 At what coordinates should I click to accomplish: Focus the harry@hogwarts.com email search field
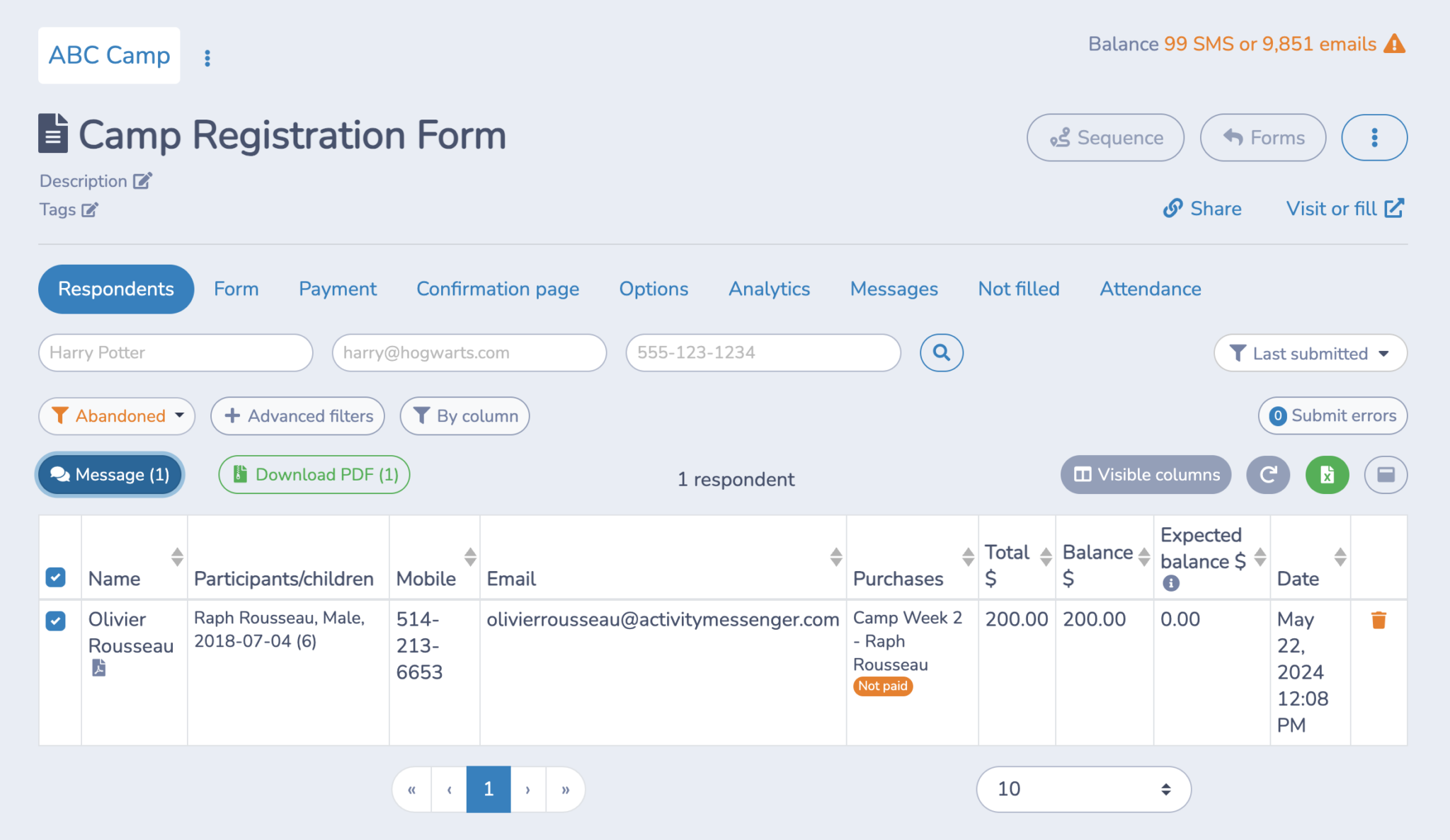pyautogui.click(x=469, y=352)
